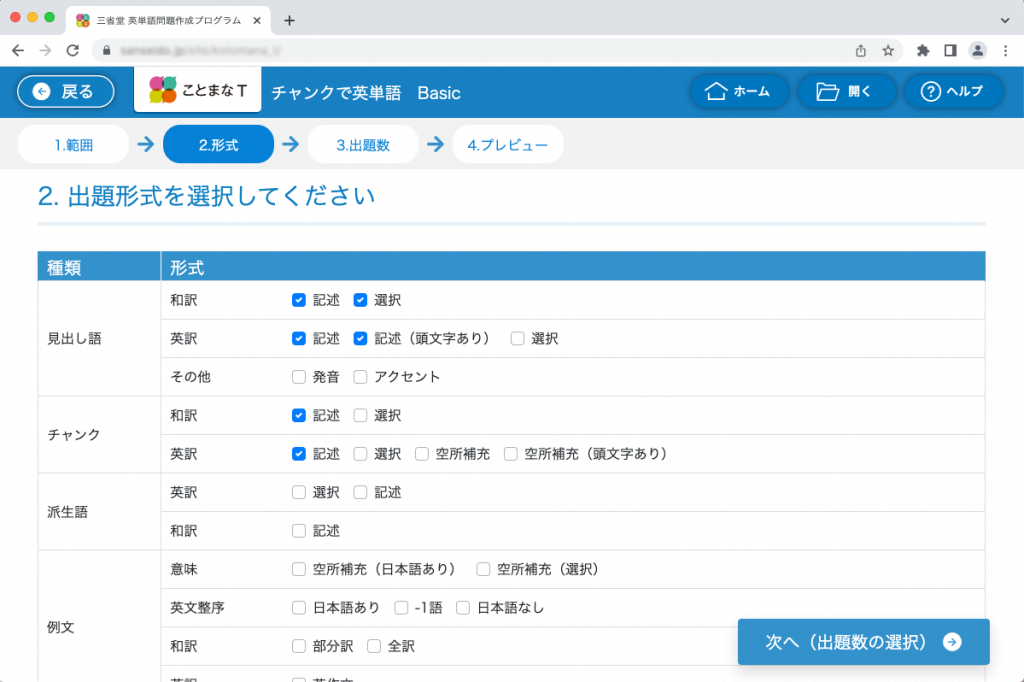Check 派生語 英訳 記述

(360, 493)
